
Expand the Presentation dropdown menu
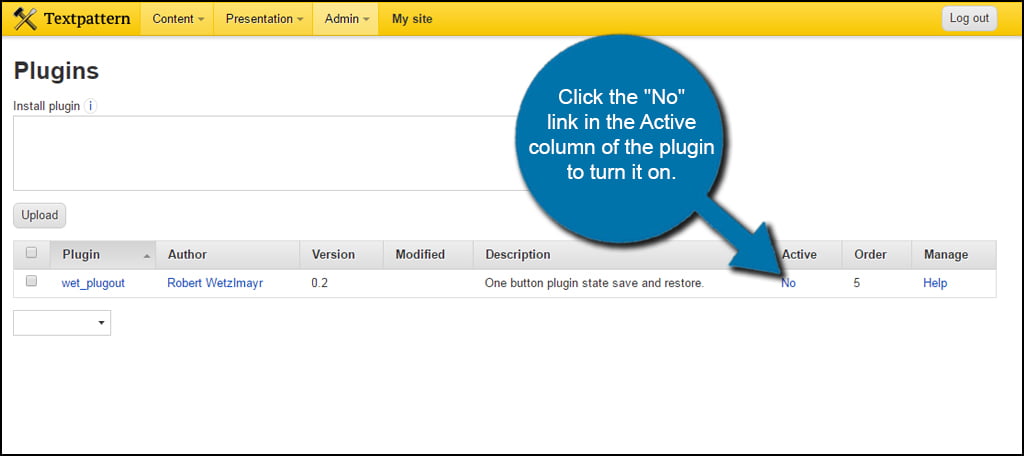(263, 19)
